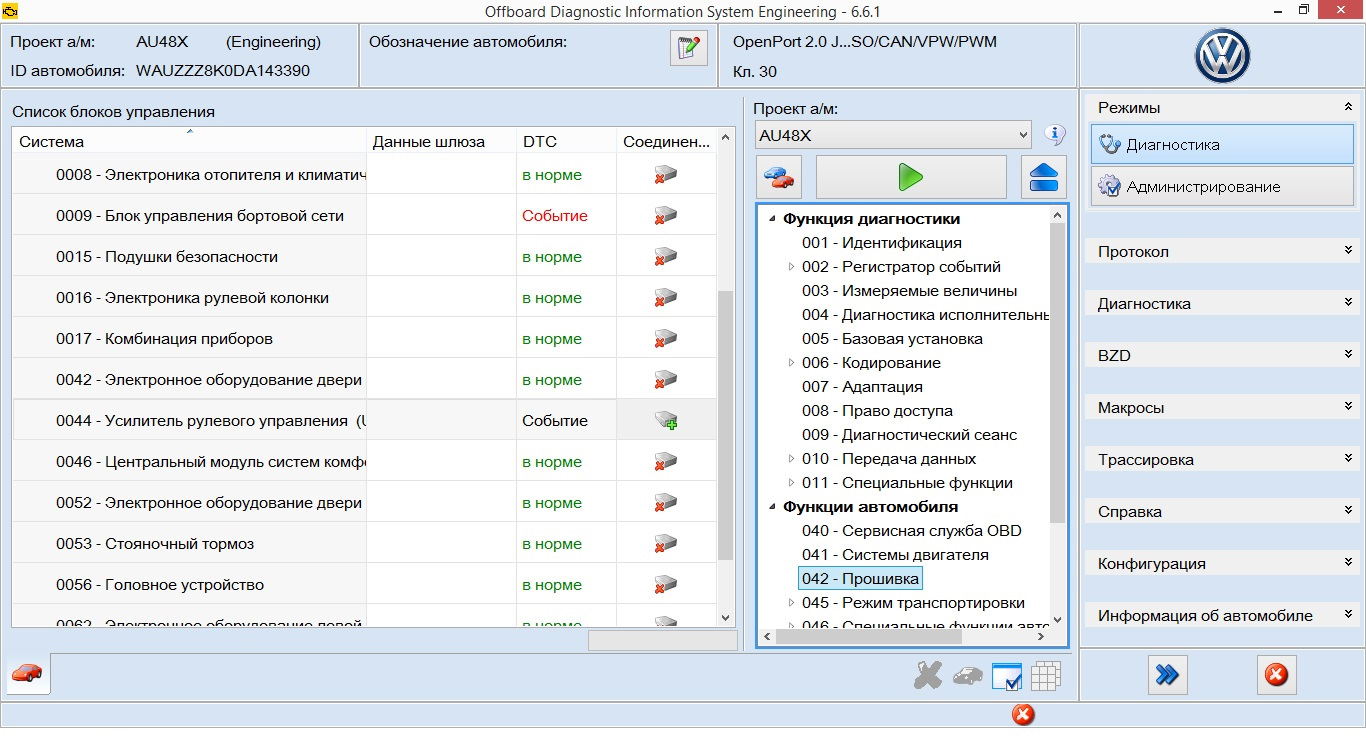Collapse the Функция диагностики tree group

(772, 219)
